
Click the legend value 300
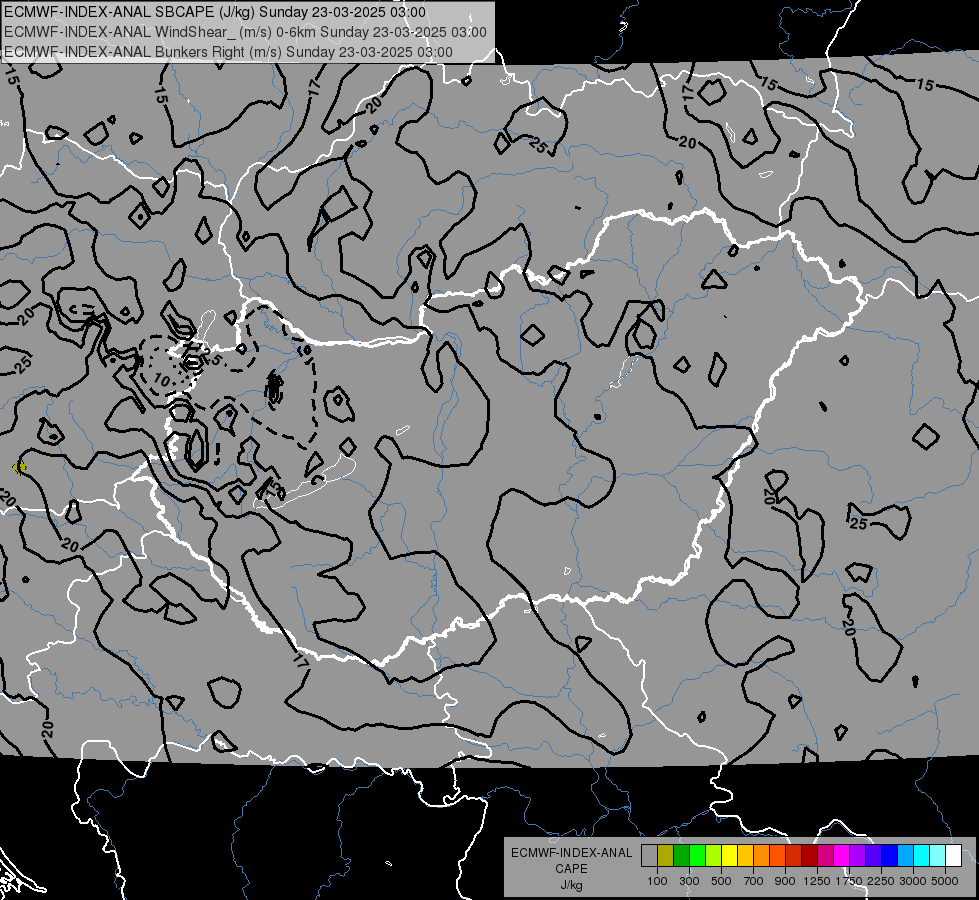click(x=689, y=881)
